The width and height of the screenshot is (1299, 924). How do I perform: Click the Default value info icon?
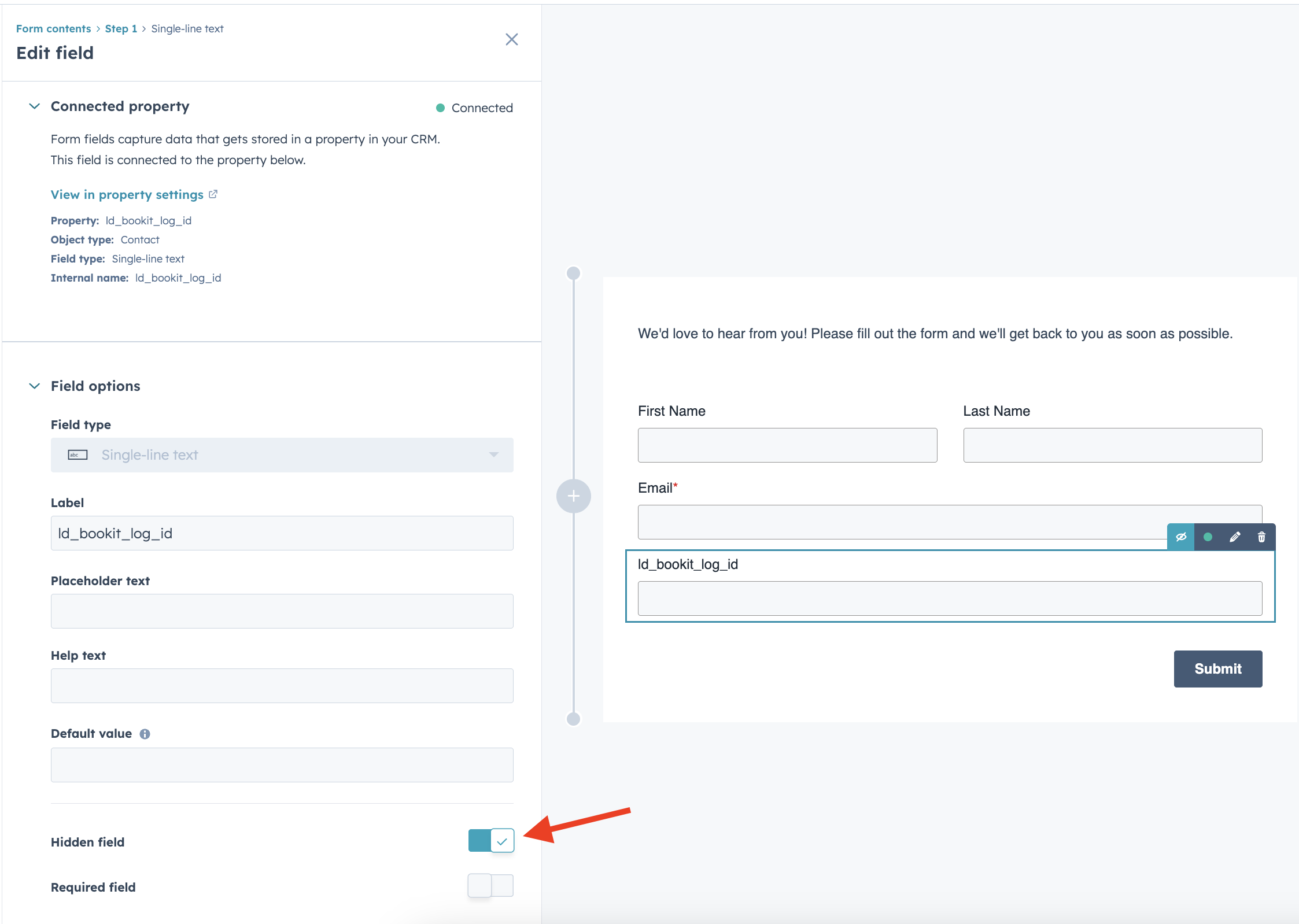[x=145, y=734]
